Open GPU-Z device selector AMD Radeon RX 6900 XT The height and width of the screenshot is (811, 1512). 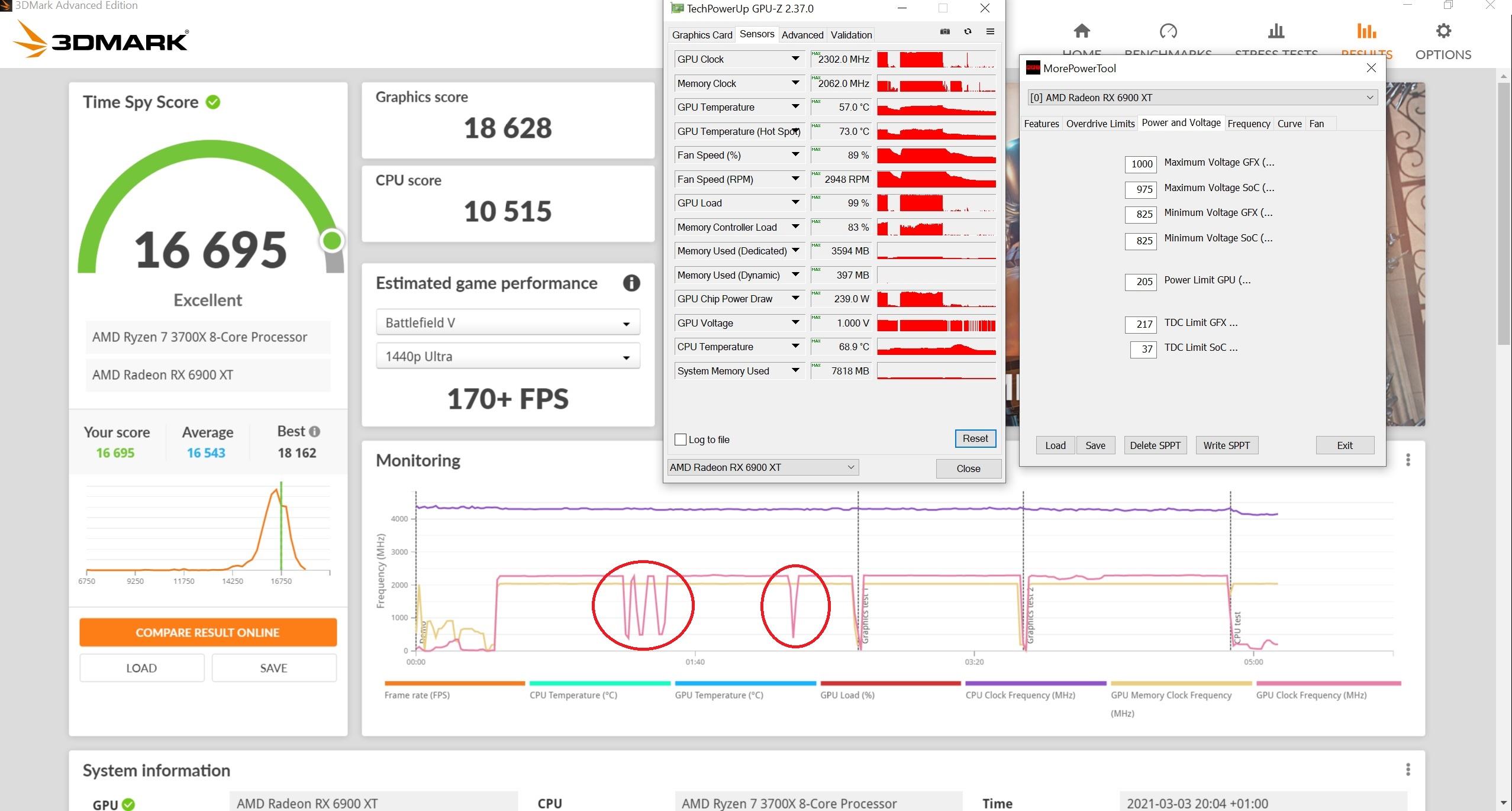763,467
